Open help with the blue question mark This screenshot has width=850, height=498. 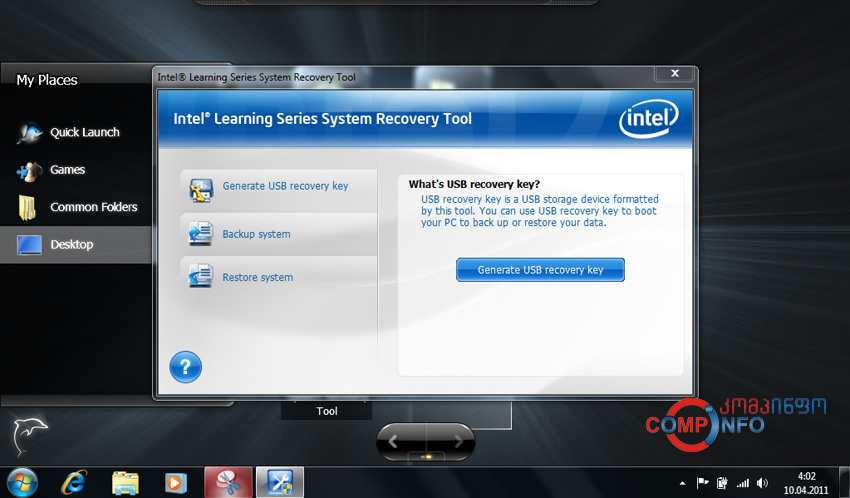click(x=185, y=367)
